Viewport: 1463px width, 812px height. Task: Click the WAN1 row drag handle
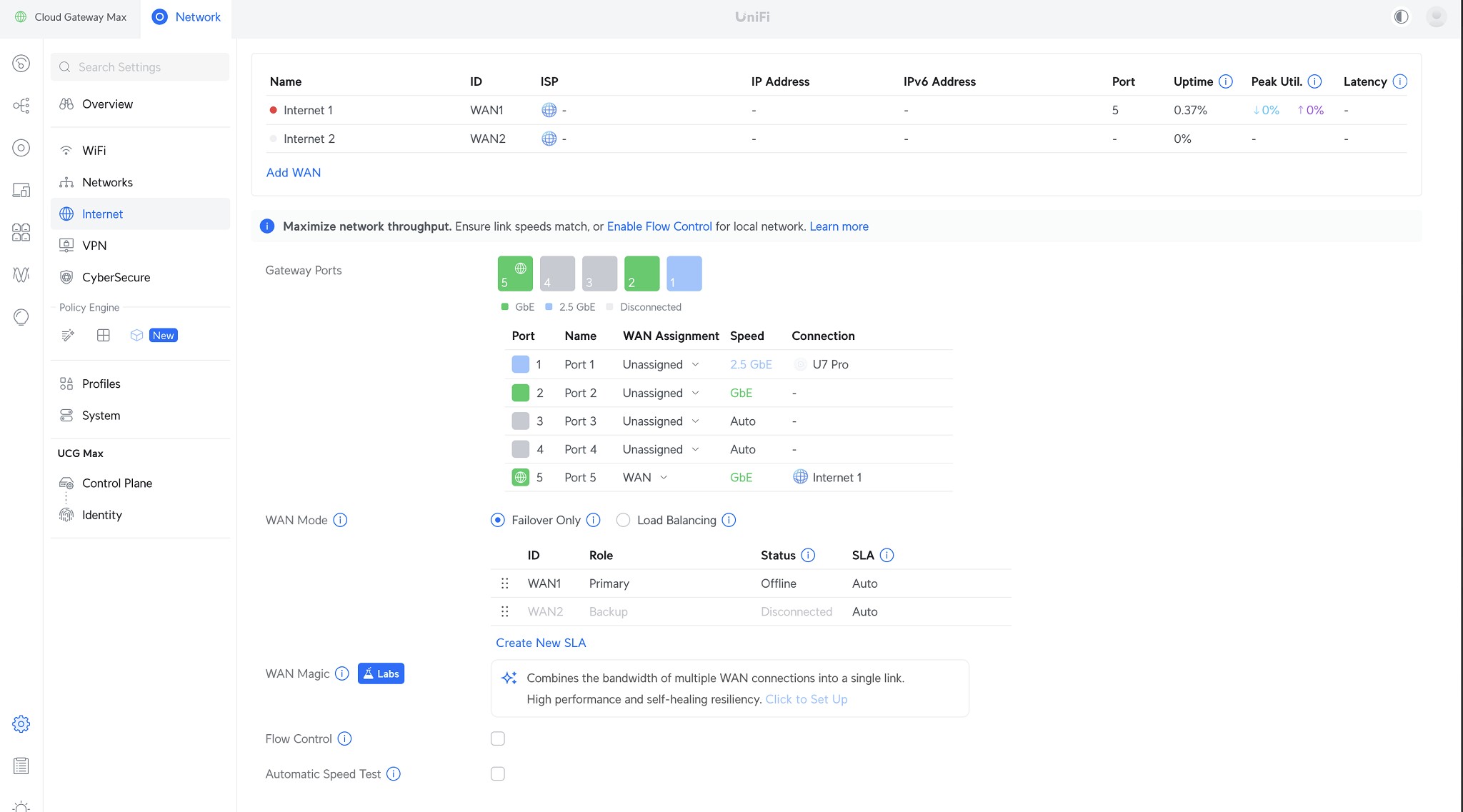pos(505,583)
